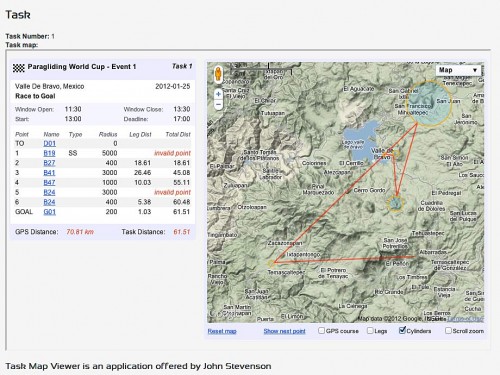This screenshot has width=500, height=375.
Task: Click the Window Open time 11:30
Action: click(73, 109)
